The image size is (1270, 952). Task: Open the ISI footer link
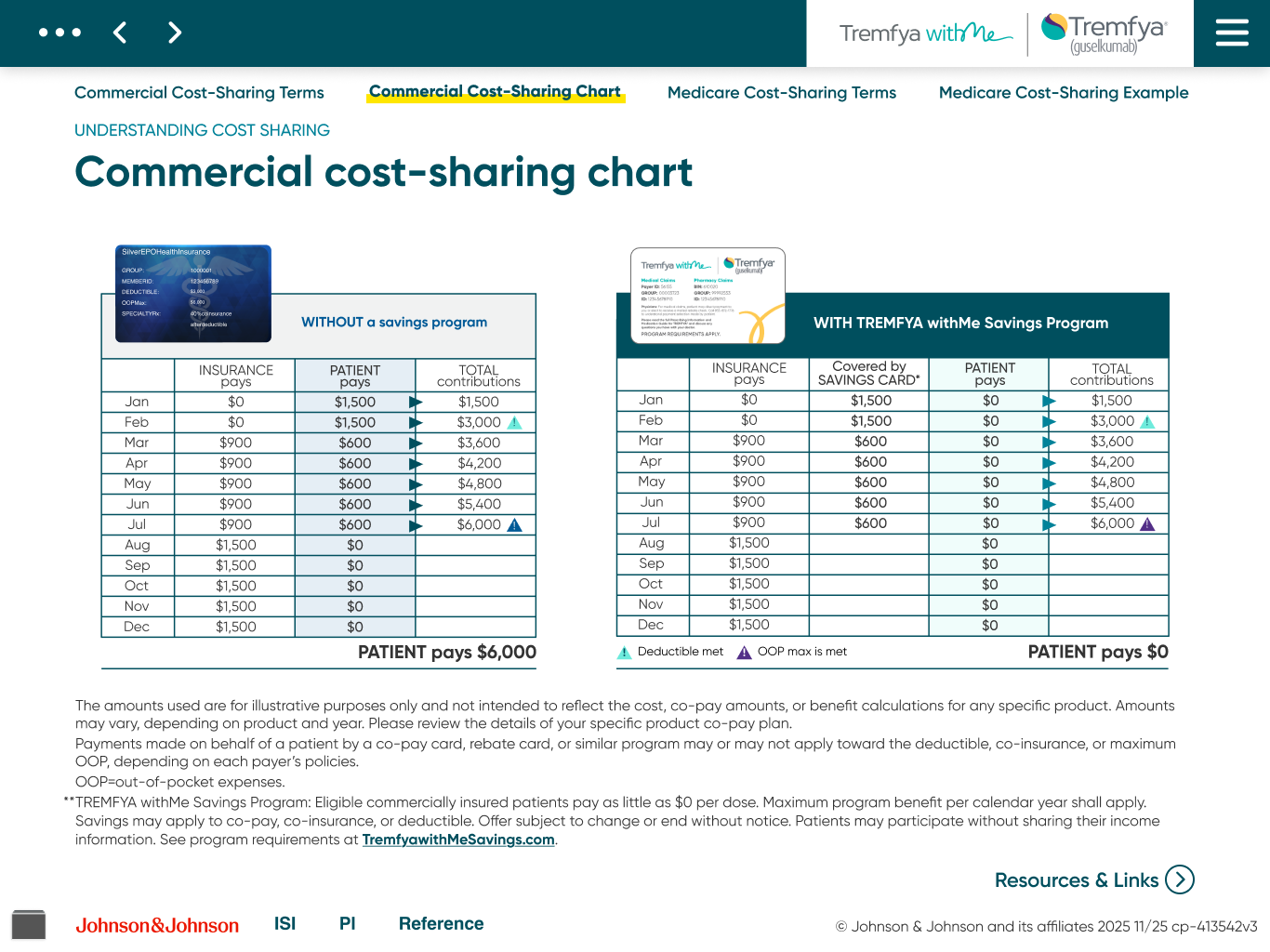[x=284, y=923]
